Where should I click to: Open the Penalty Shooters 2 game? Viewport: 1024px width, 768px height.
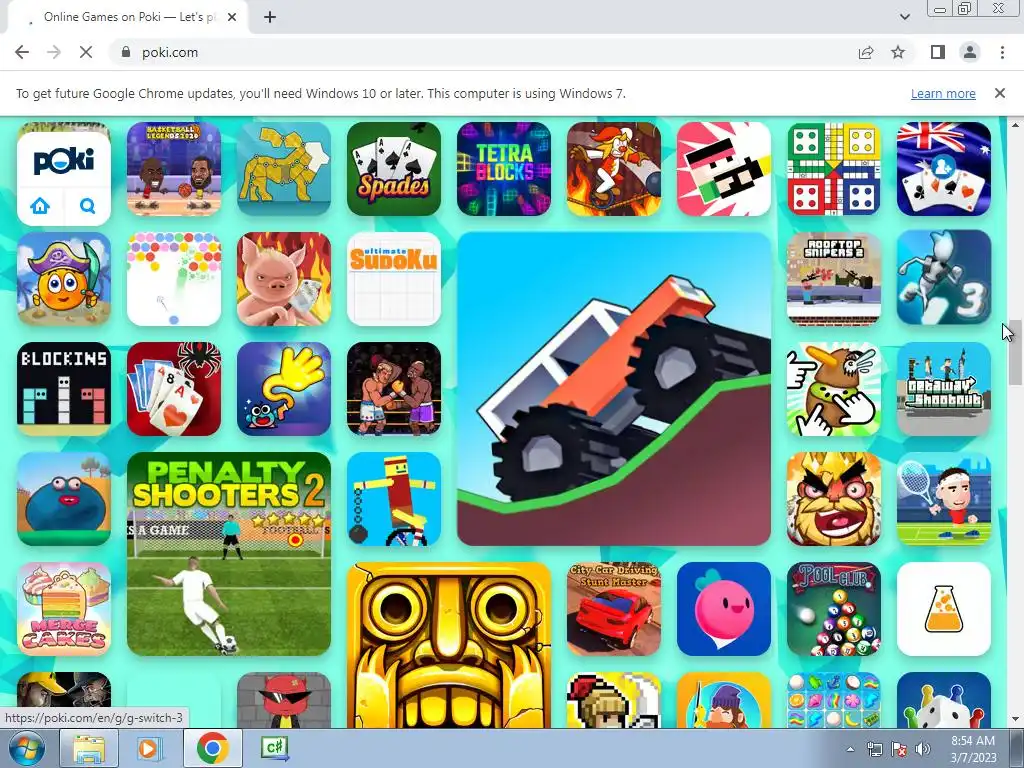[229, 554]
